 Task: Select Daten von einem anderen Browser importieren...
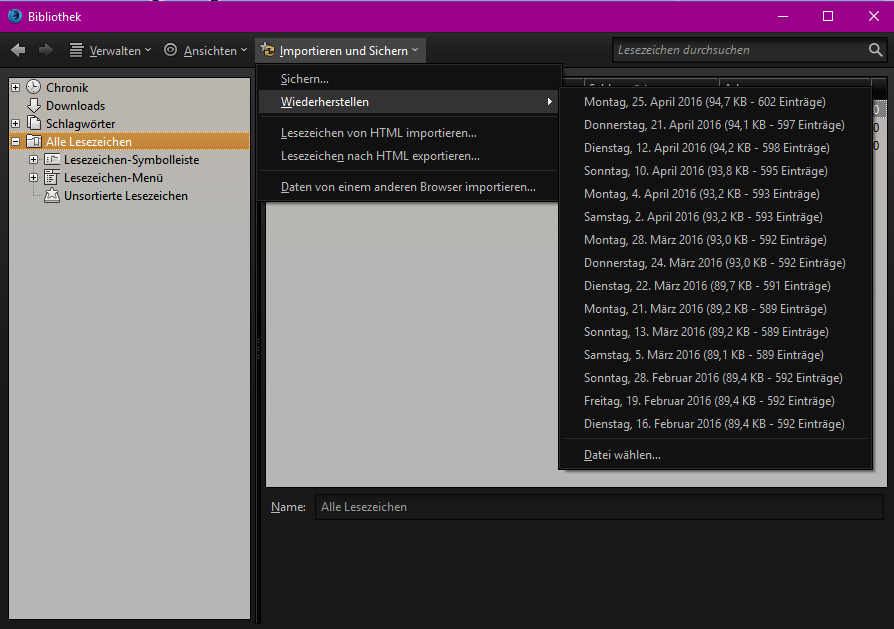pos(408,187)
